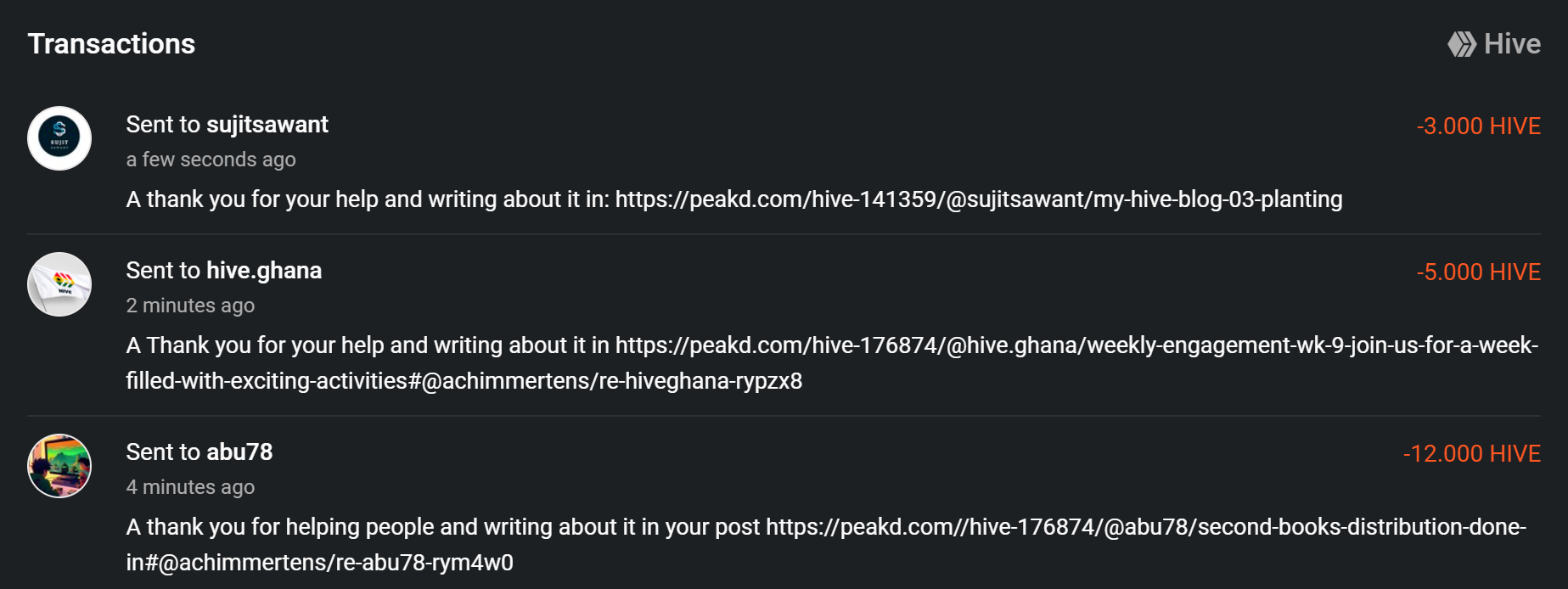Click the hive.ghana username link
Viewport: 1568px width, 589px height.
click(x=264, y=271)
